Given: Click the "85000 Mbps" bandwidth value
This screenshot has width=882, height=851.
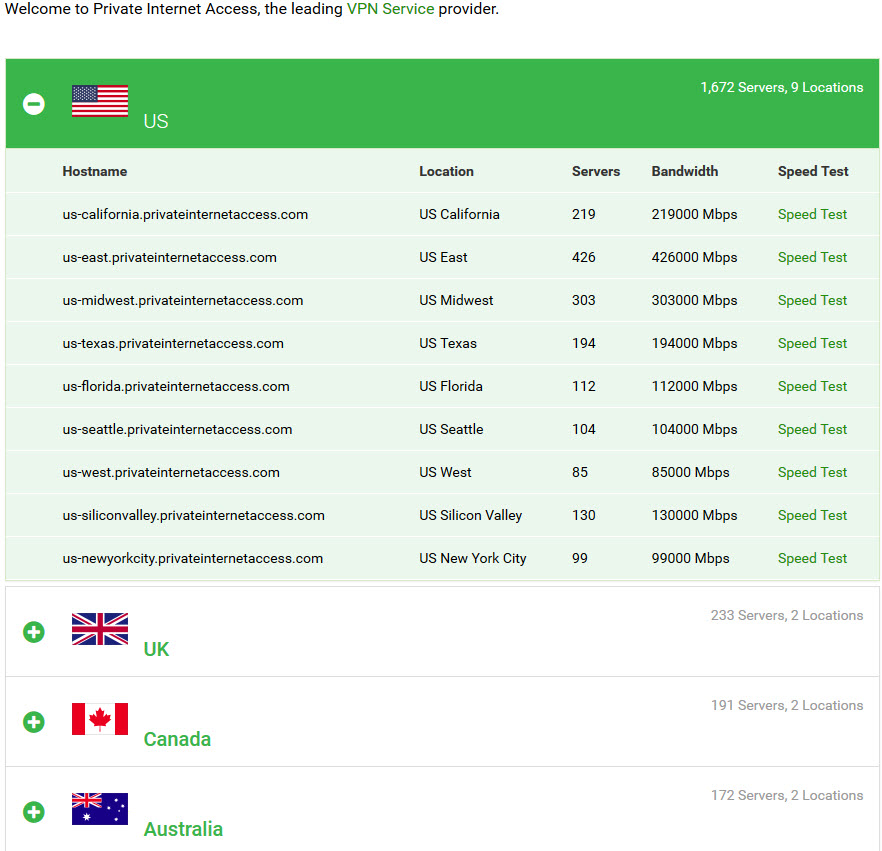Looking at the screenshot, I should click(690, 472).
